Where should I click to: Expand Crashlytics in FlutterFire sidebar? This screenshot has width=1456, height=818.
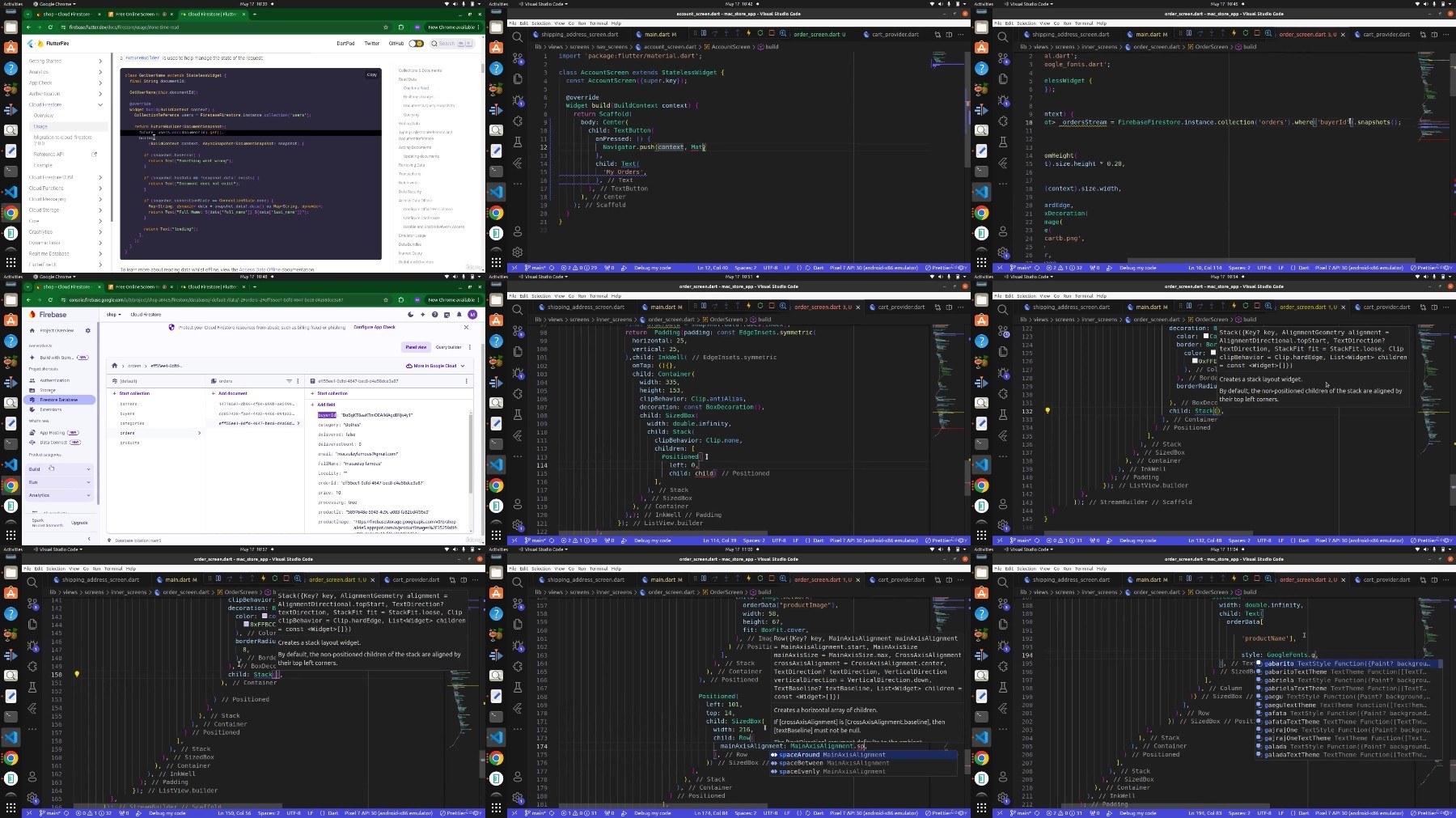[x=100, y=232]
